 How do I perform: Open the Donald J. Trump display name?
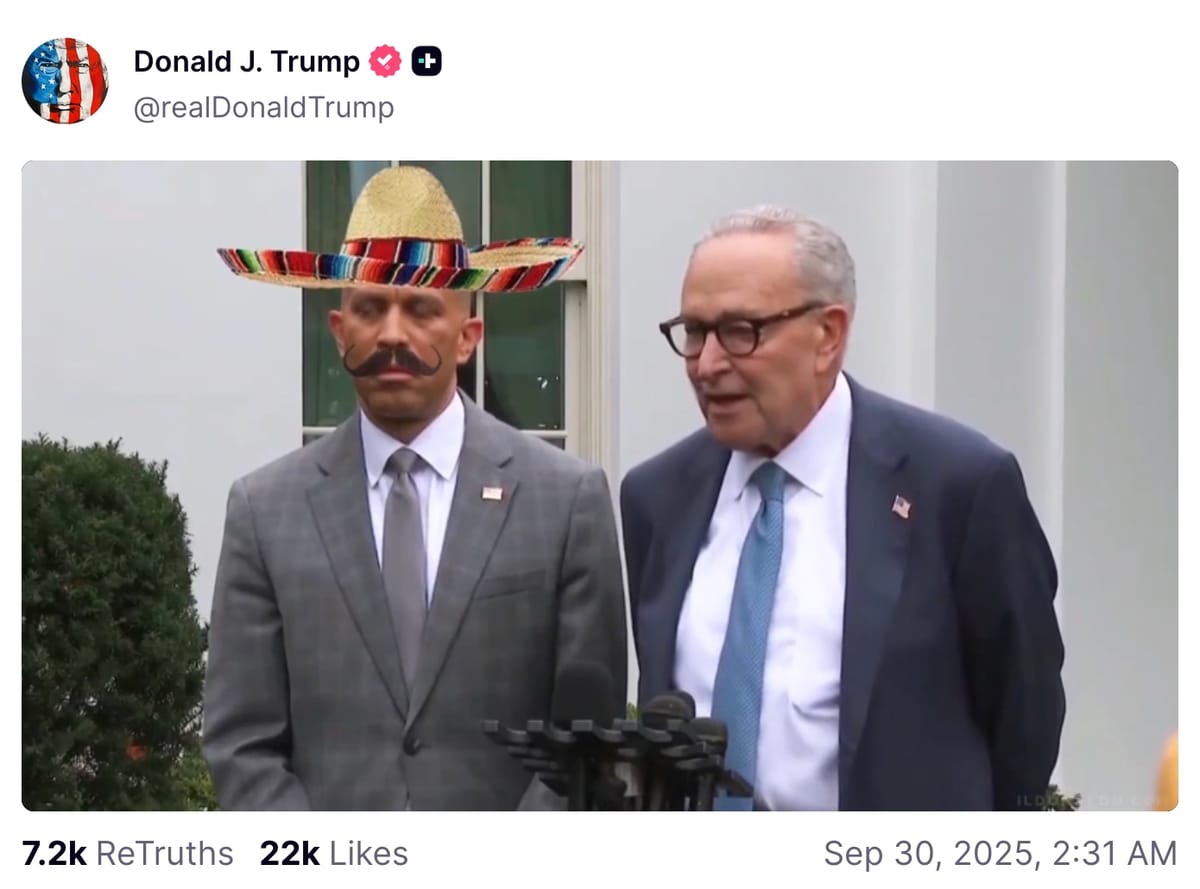click(246, 62)
